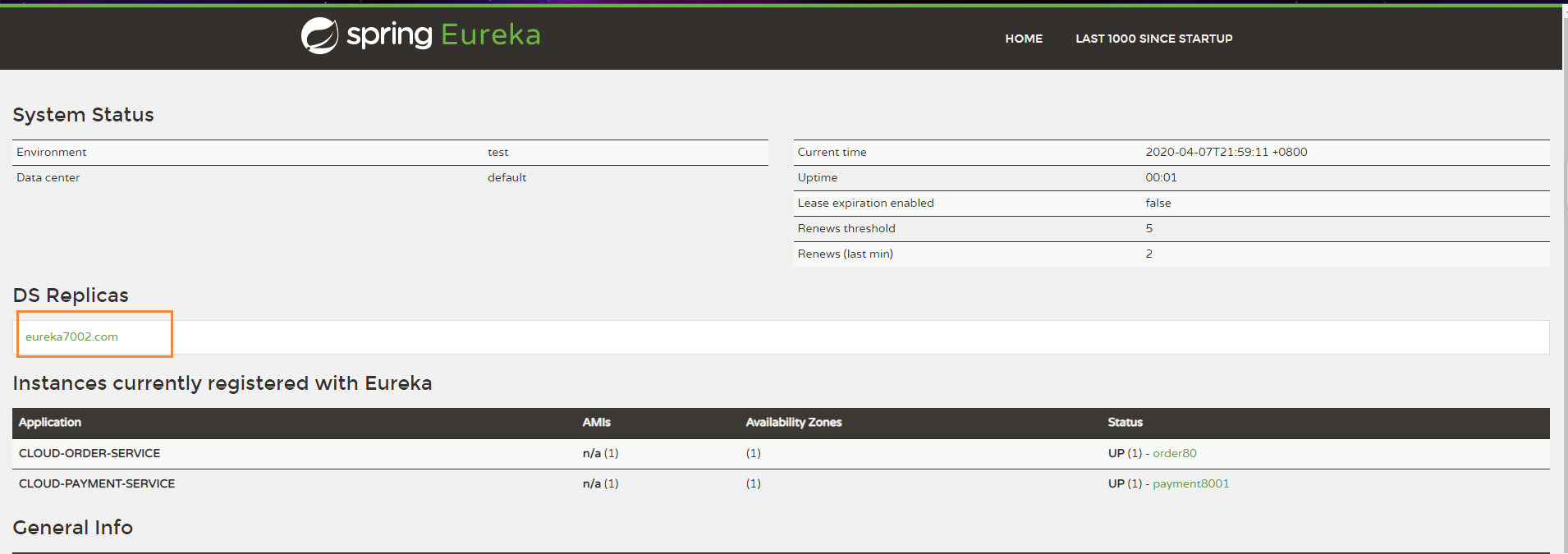Select the CLOUD-PAYMENT-SERVICE application cell
This screenshot has width=1568, height=554.
point(97,483)
